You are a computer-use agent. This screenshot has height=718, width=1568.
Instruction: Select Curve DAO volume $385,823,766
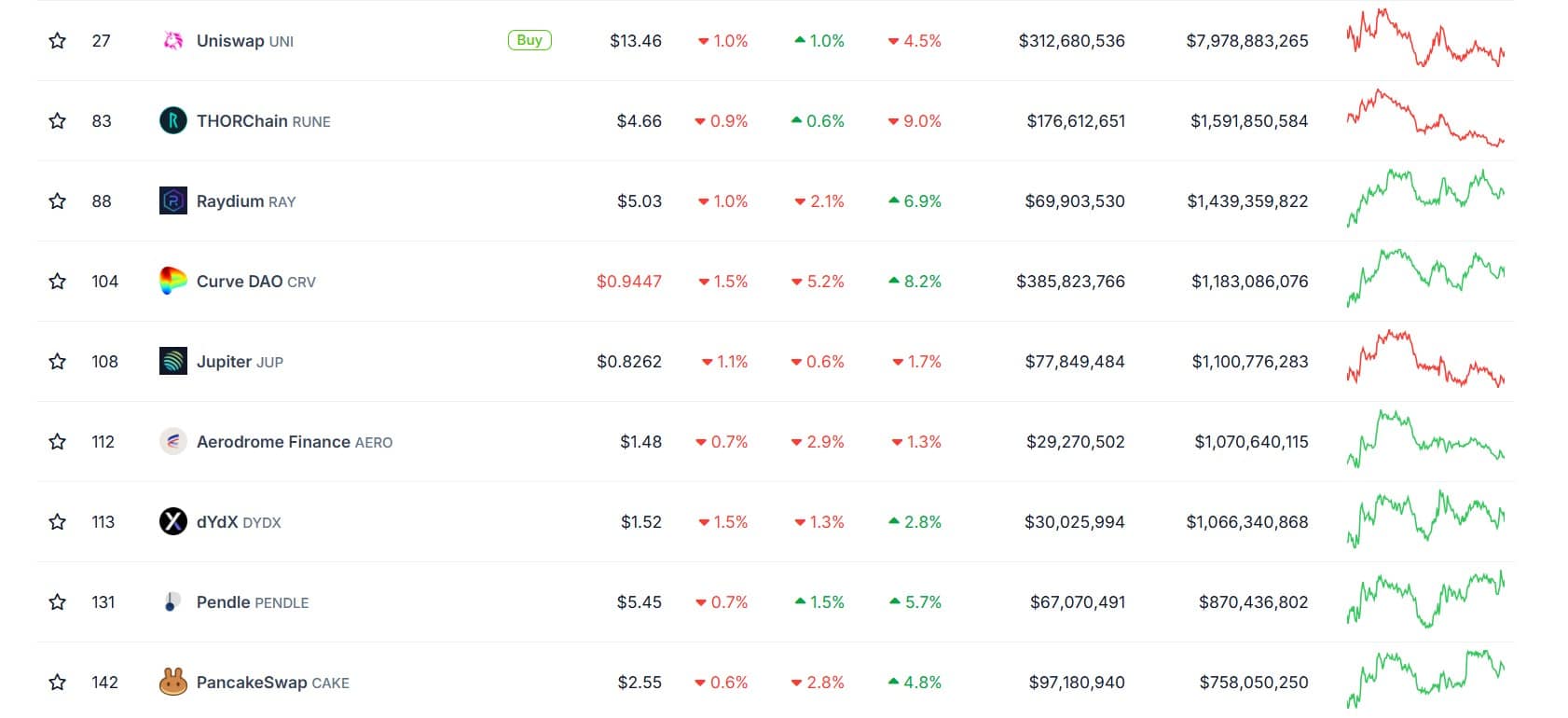click(x=1071, y=282)
